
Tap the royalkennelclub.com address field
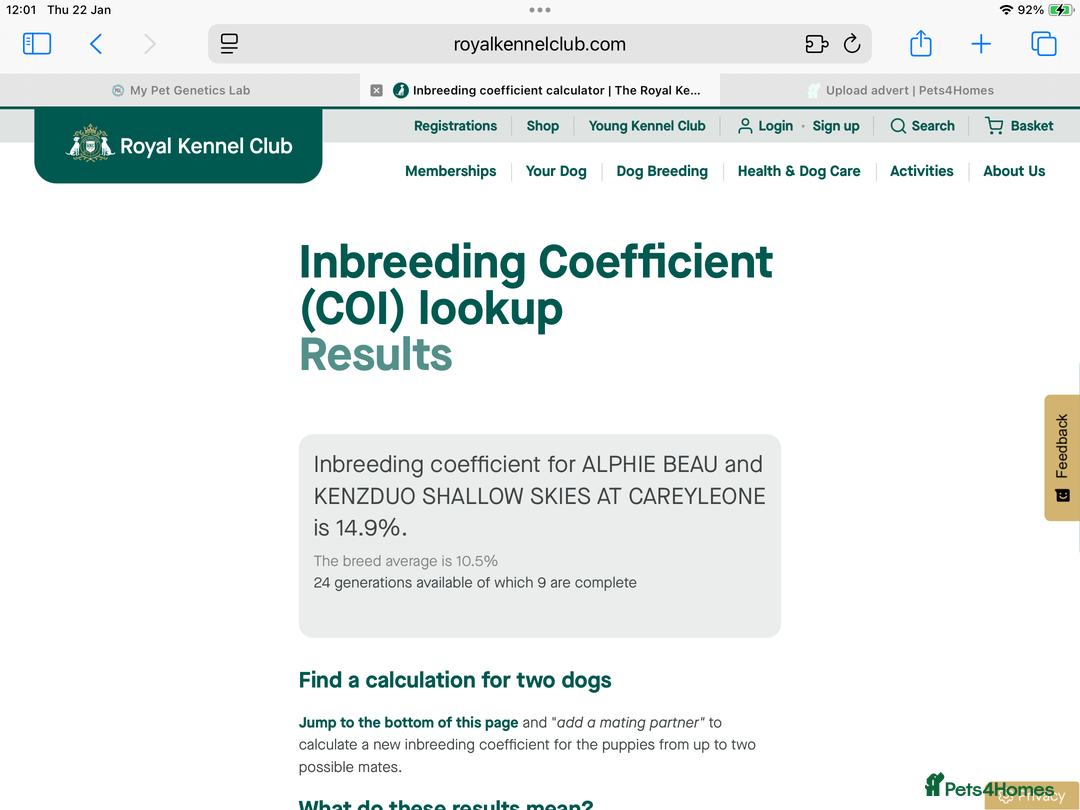click(540, 44)
